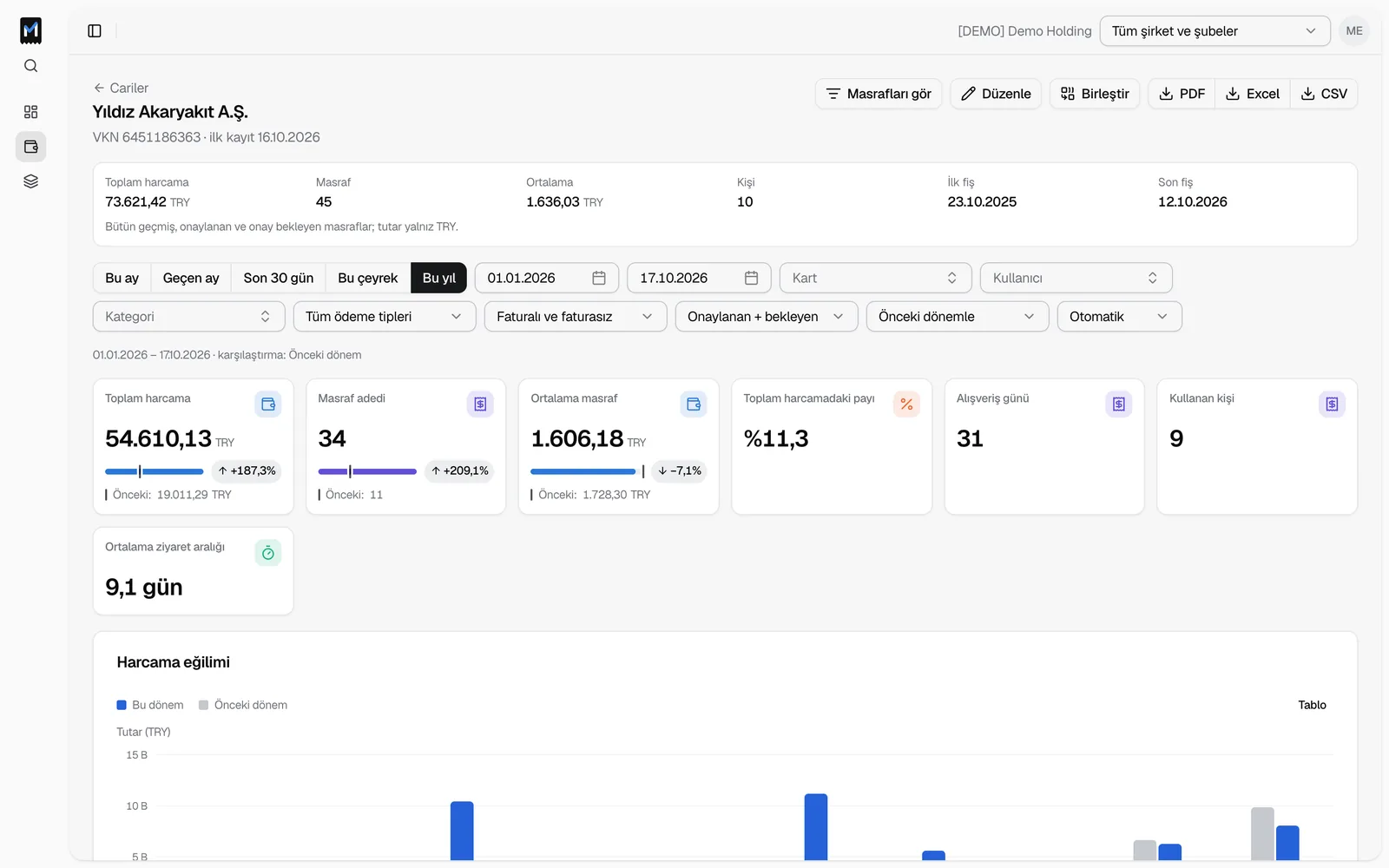
Task: Switch chart to Tablo view
Action: coord(1312,705)
